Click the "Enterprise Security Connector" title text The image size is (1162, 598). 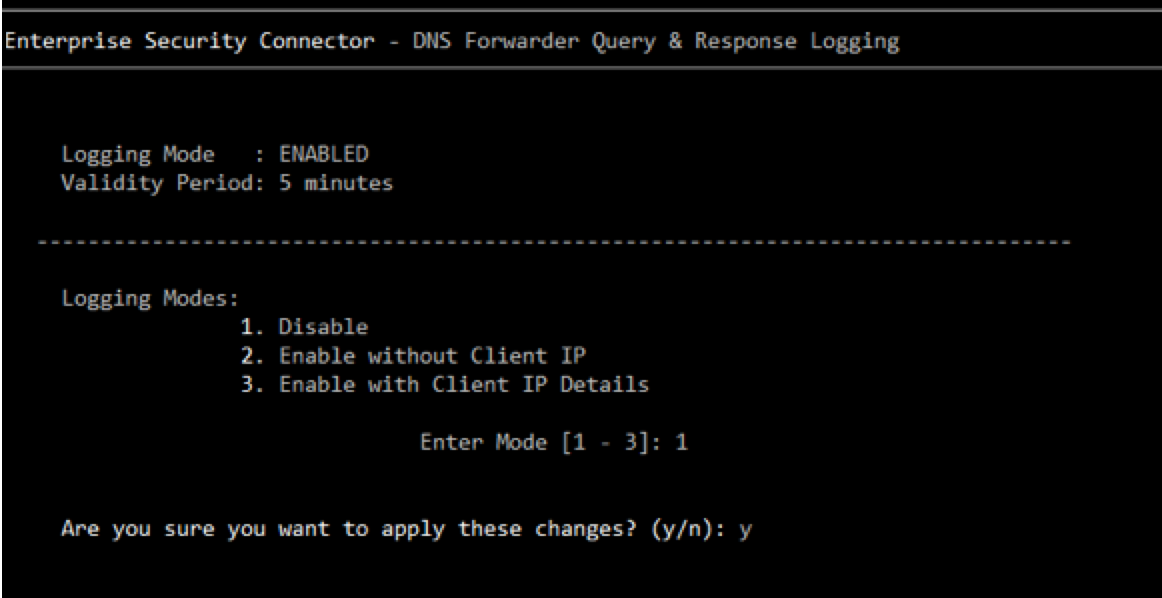[x=189, y=41]
